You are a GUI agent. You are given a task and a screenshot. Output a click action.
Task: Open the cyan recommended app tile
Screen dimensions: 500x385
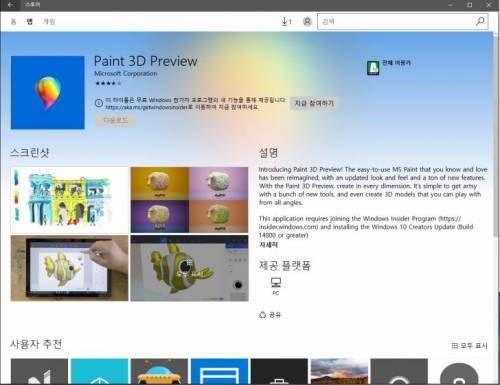point(99,371)
